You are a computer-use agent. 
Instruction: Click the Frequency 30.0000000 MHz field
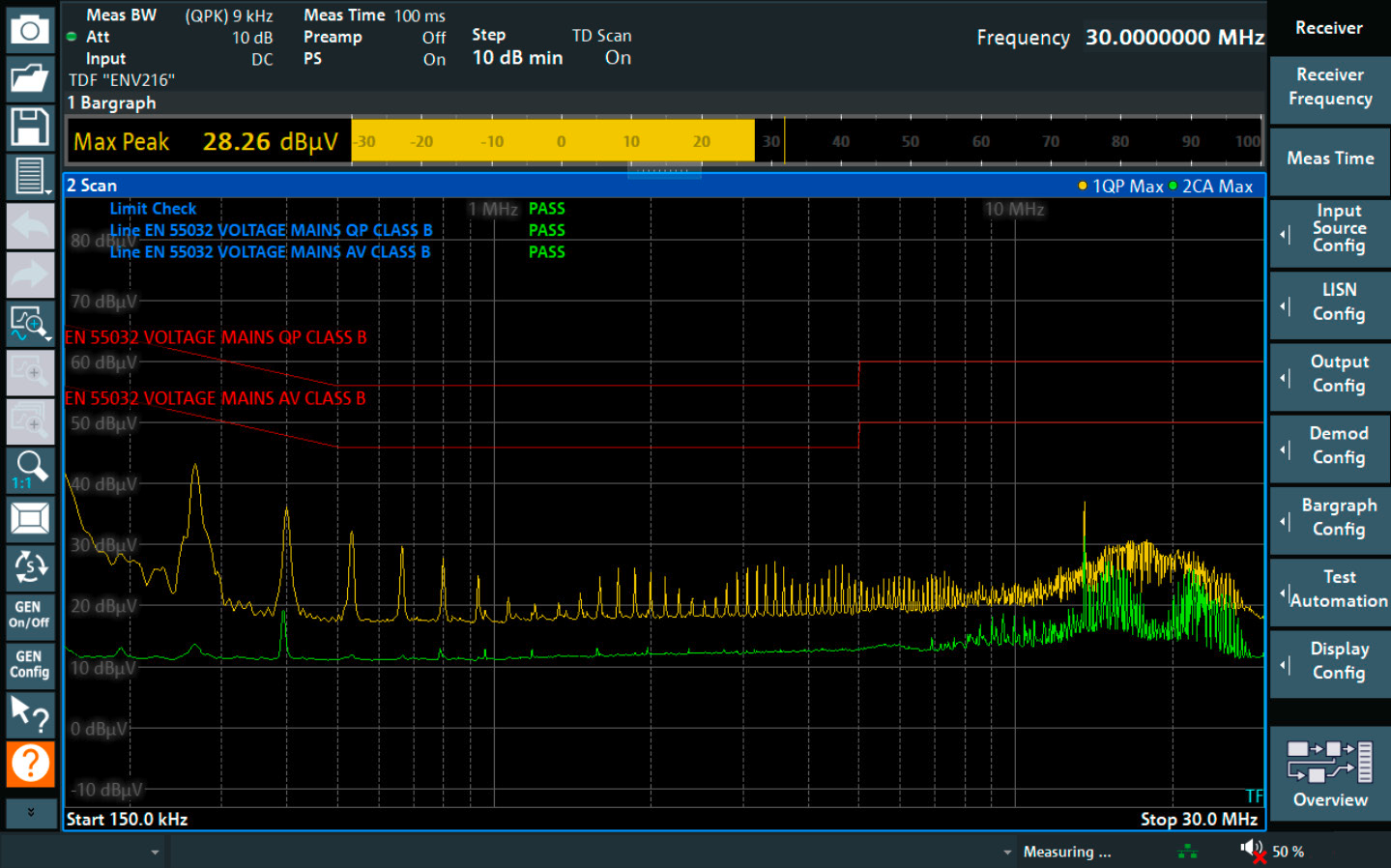1174,38
